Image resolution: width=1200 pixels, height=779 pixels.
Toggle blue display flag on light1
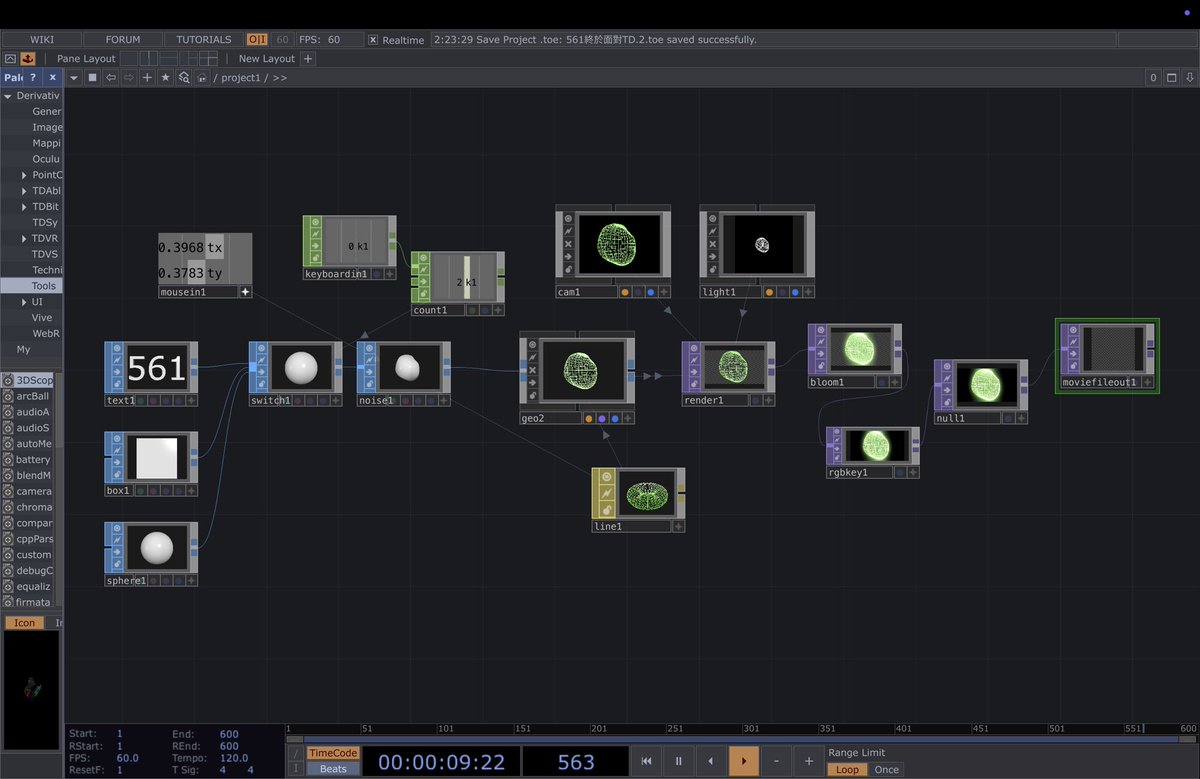coord(794,292)
